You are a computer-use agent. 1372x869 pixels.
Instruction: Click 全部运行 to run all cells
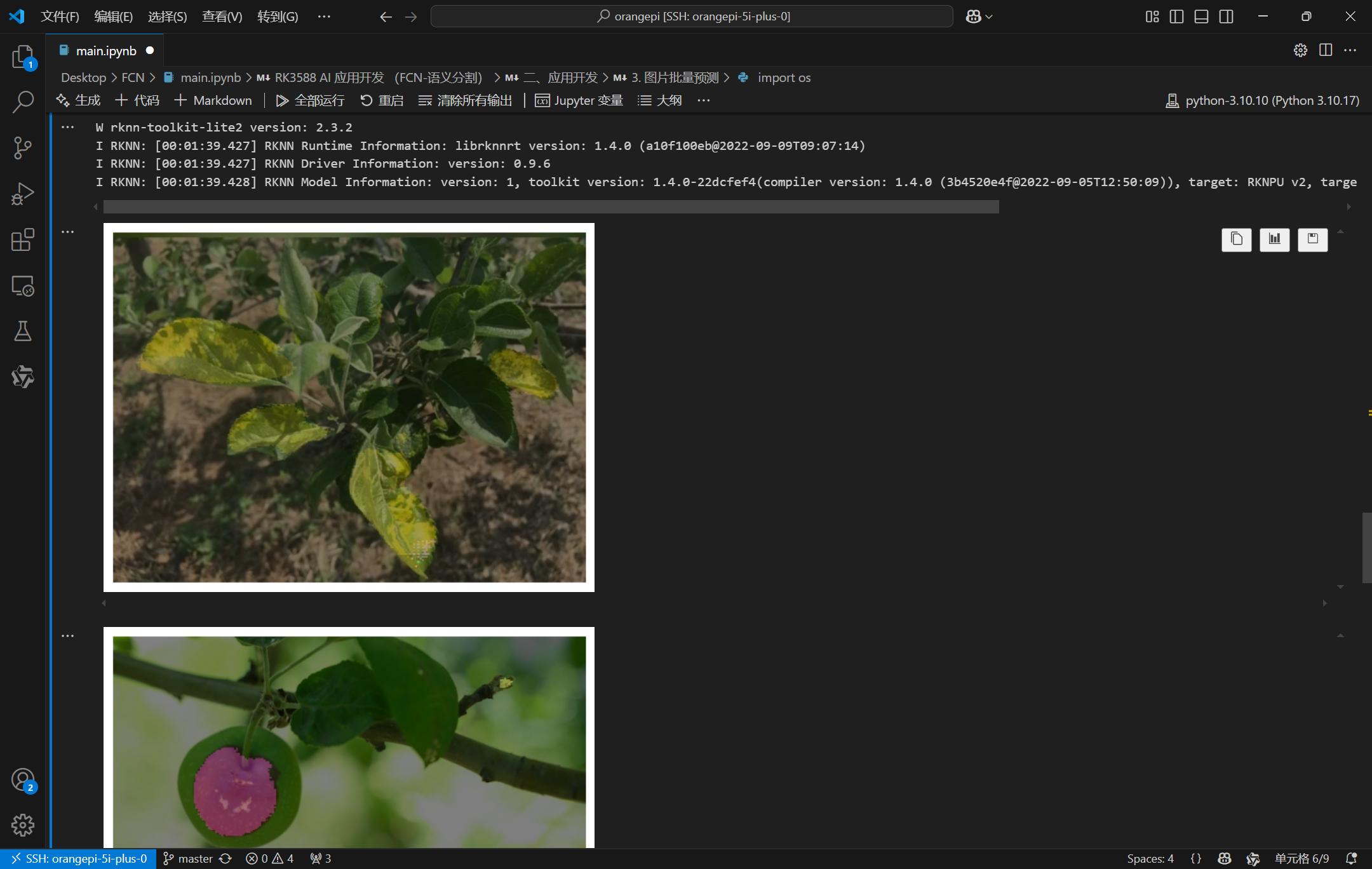pyautogui.click(x=311, y=100)
